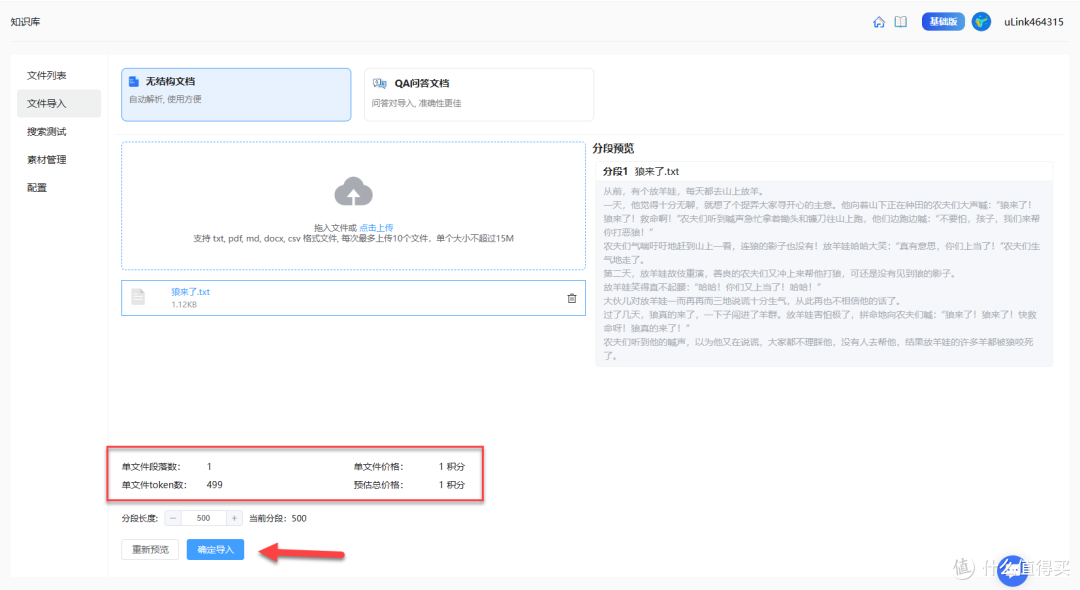
Task: Click the 1.12KB file size text
Action: click(x=184, y=304)
